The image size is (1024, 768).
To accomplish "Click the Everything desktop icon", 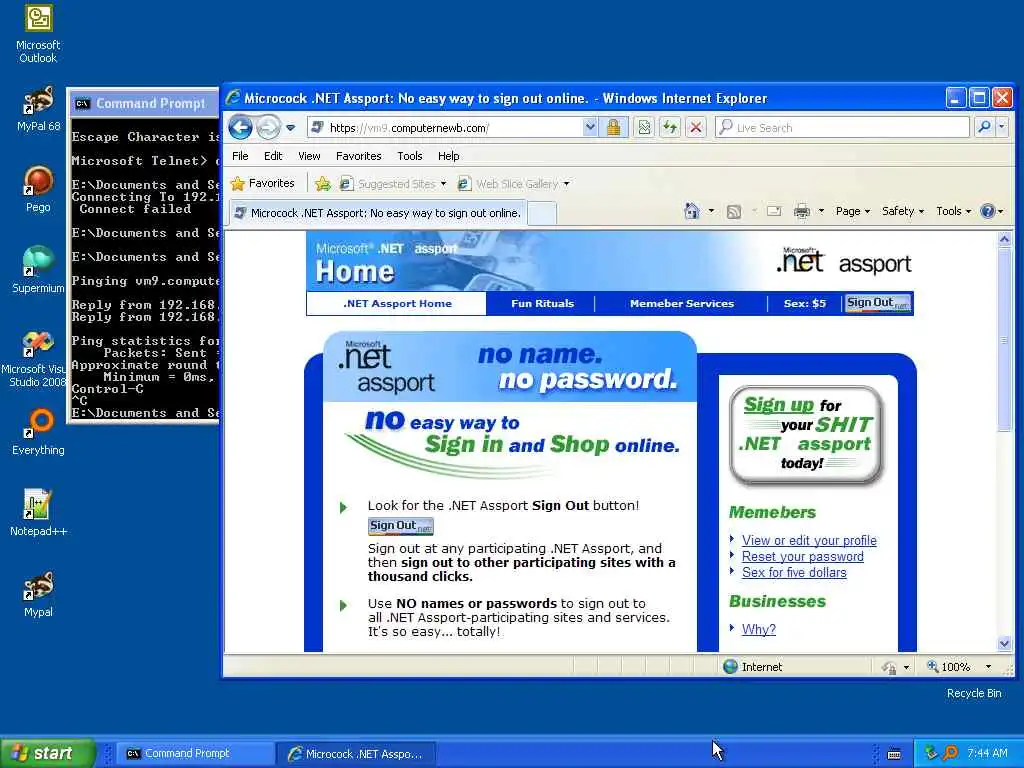I will pyautogui.click(x=38, y=432).
